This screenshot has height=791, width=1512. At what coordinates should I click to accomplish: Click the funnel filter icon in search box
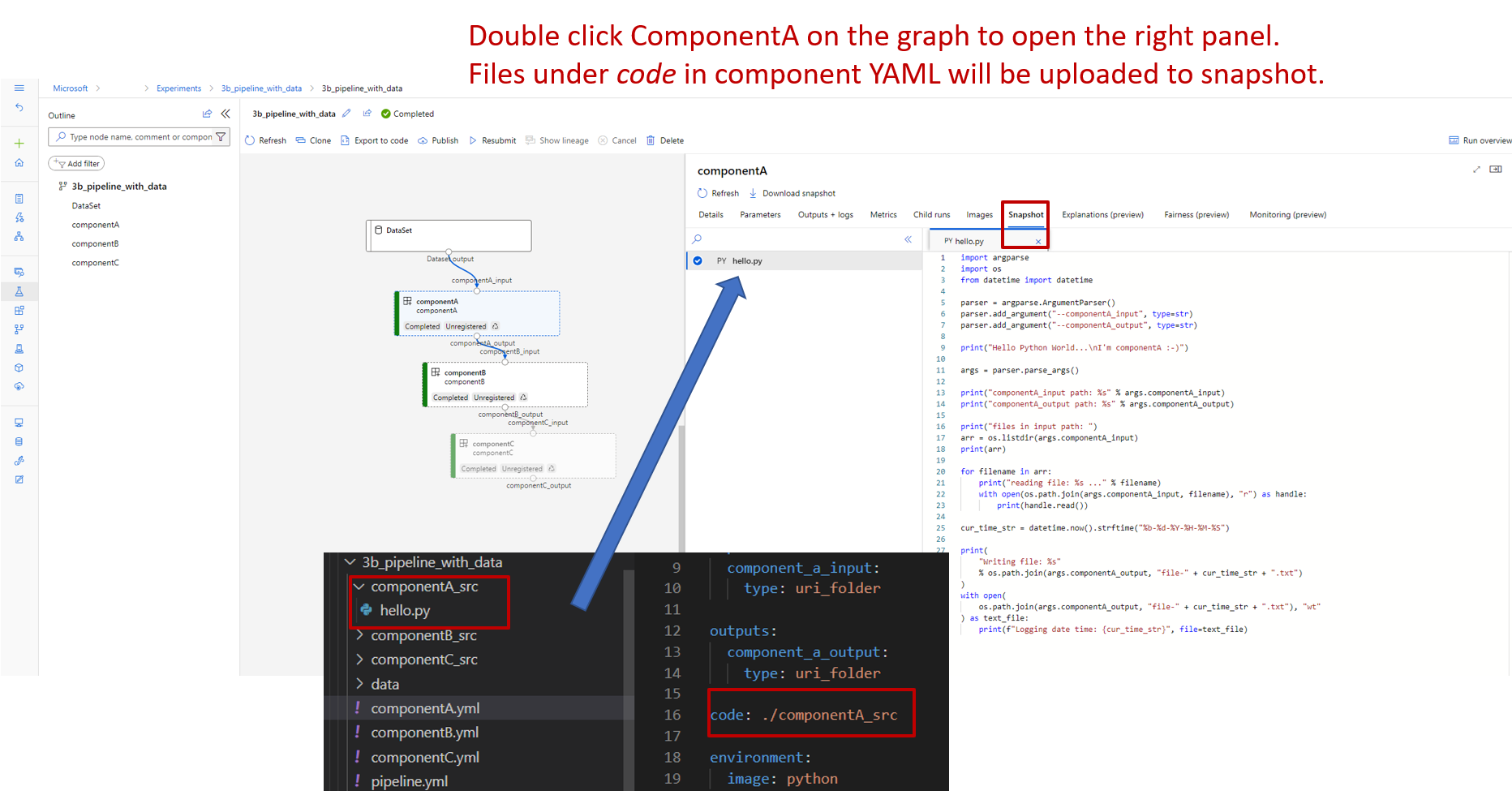pos(221,137)
